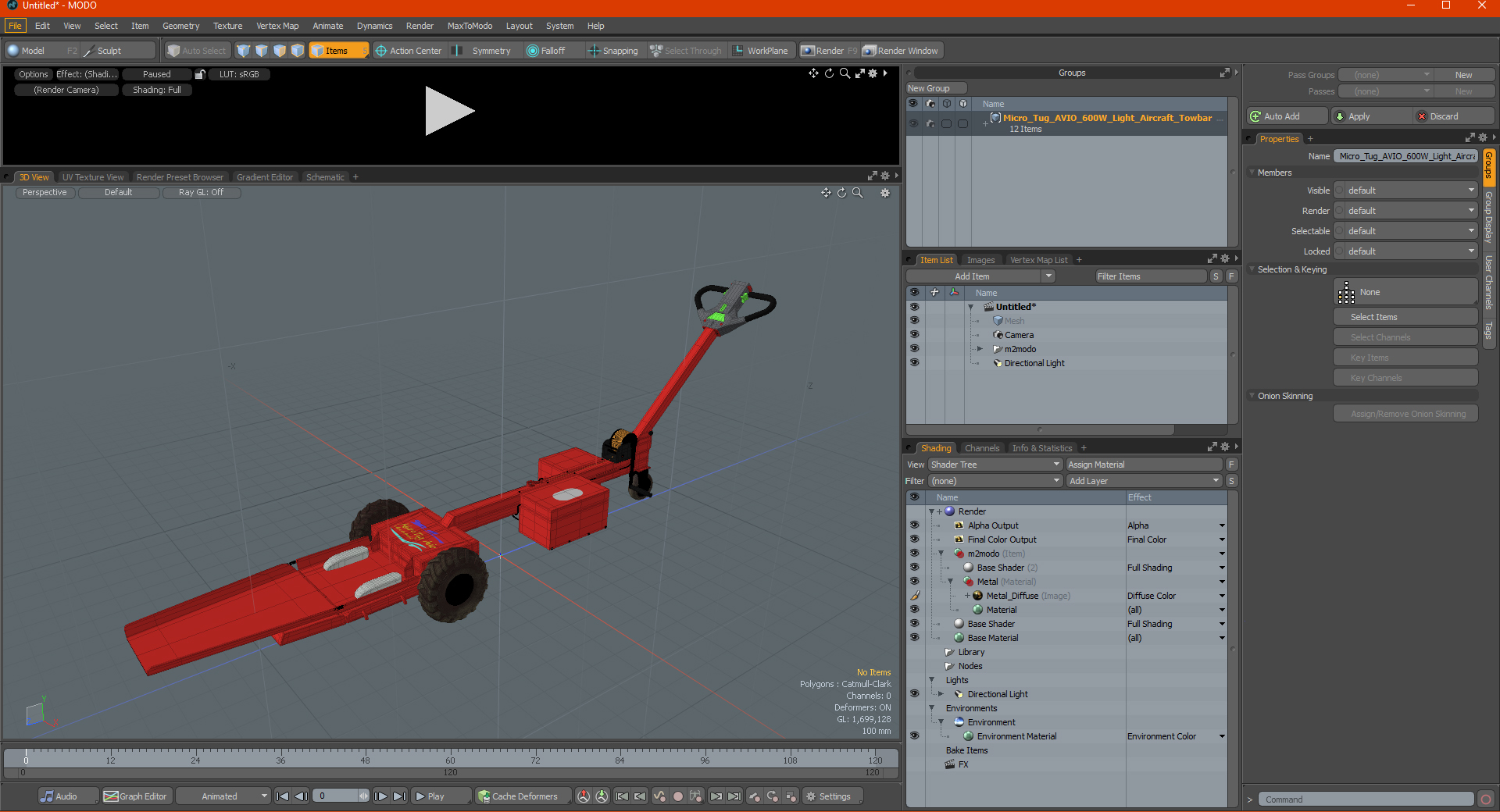
Task: Select Vertices component mode cube icon
Action: (x=244, y=51)
